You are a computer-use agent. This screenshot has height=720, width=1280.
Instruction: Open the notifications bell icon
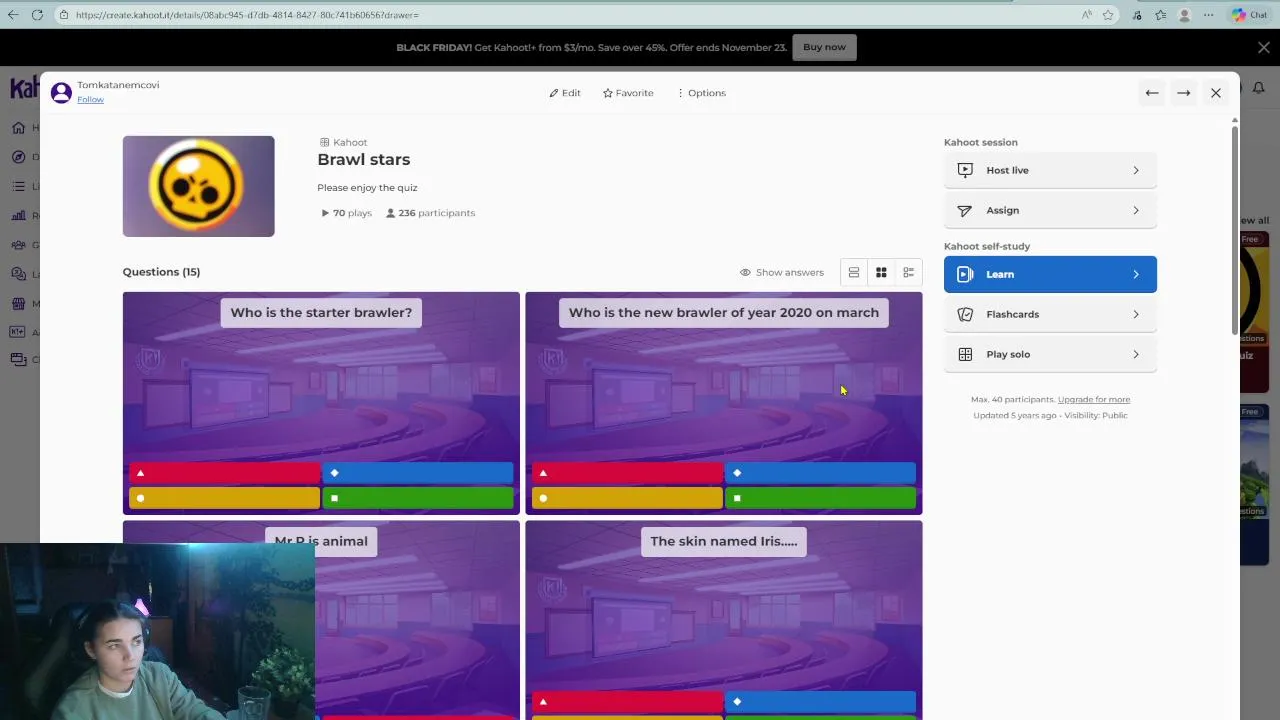coord(1259,88)
